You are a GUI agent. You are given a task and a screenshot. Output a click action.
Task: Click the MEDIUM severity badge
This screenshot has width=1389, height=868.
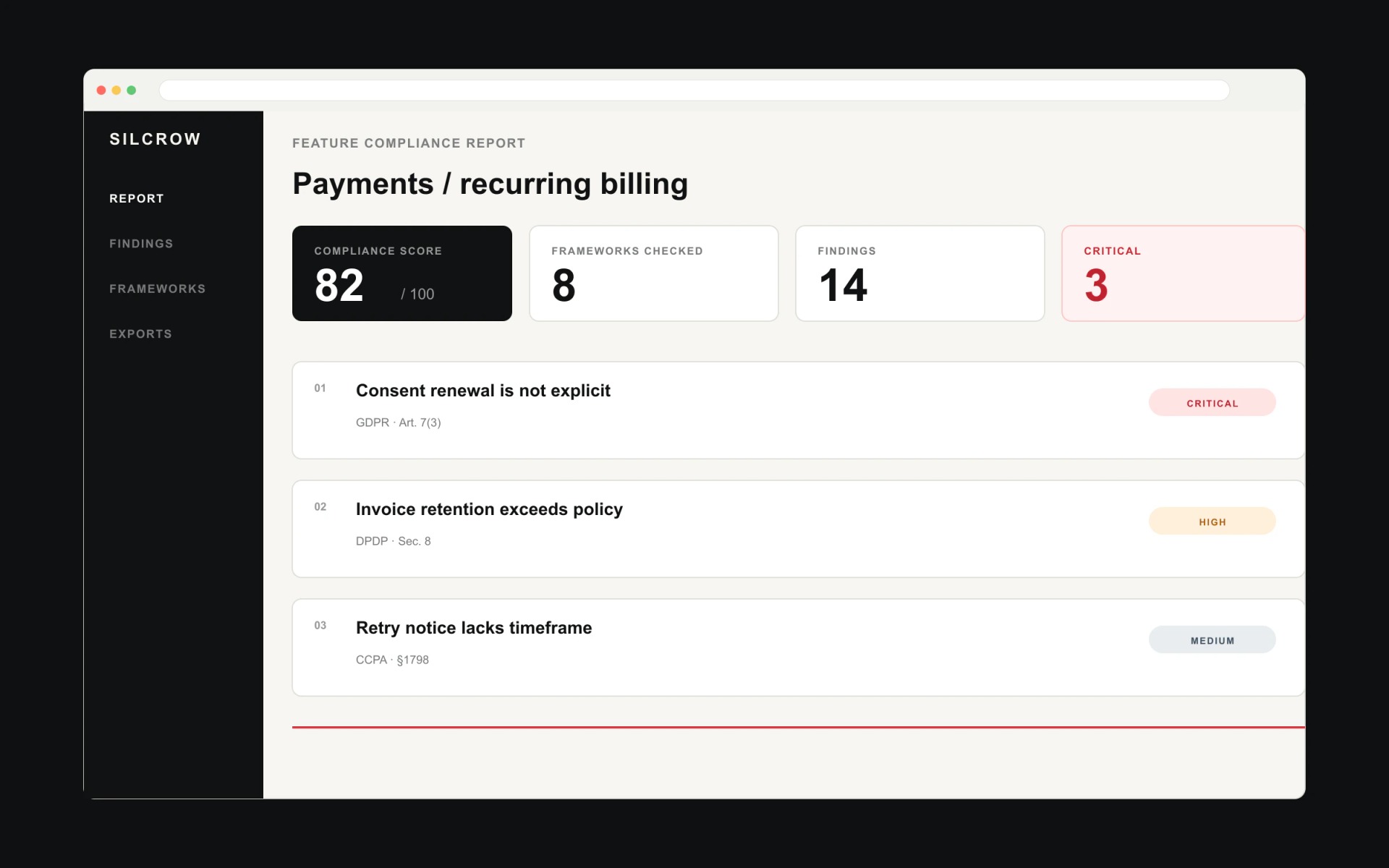click(1212, 640)
